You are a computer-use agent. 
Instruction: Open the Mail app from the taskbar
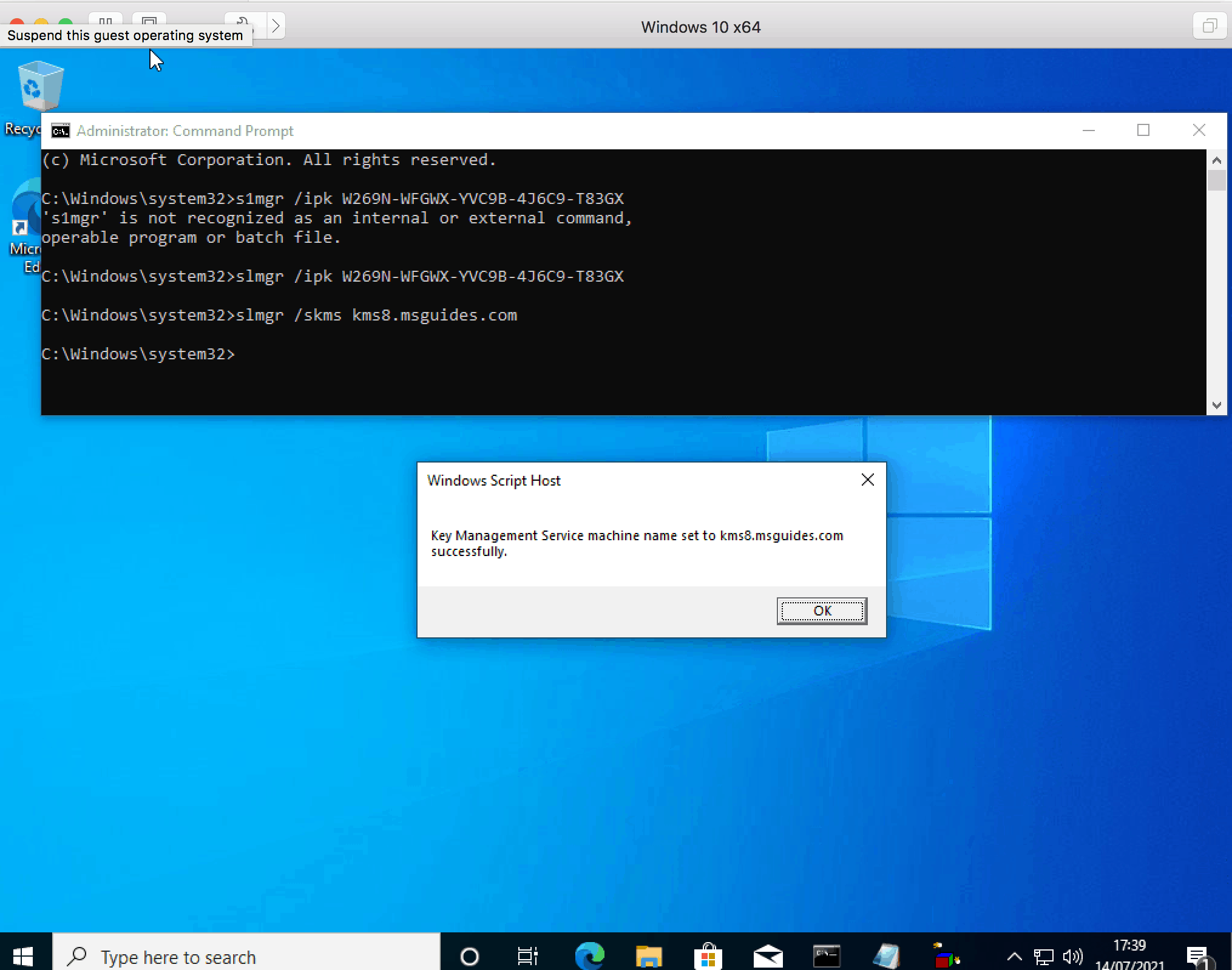tap(768, 956)
